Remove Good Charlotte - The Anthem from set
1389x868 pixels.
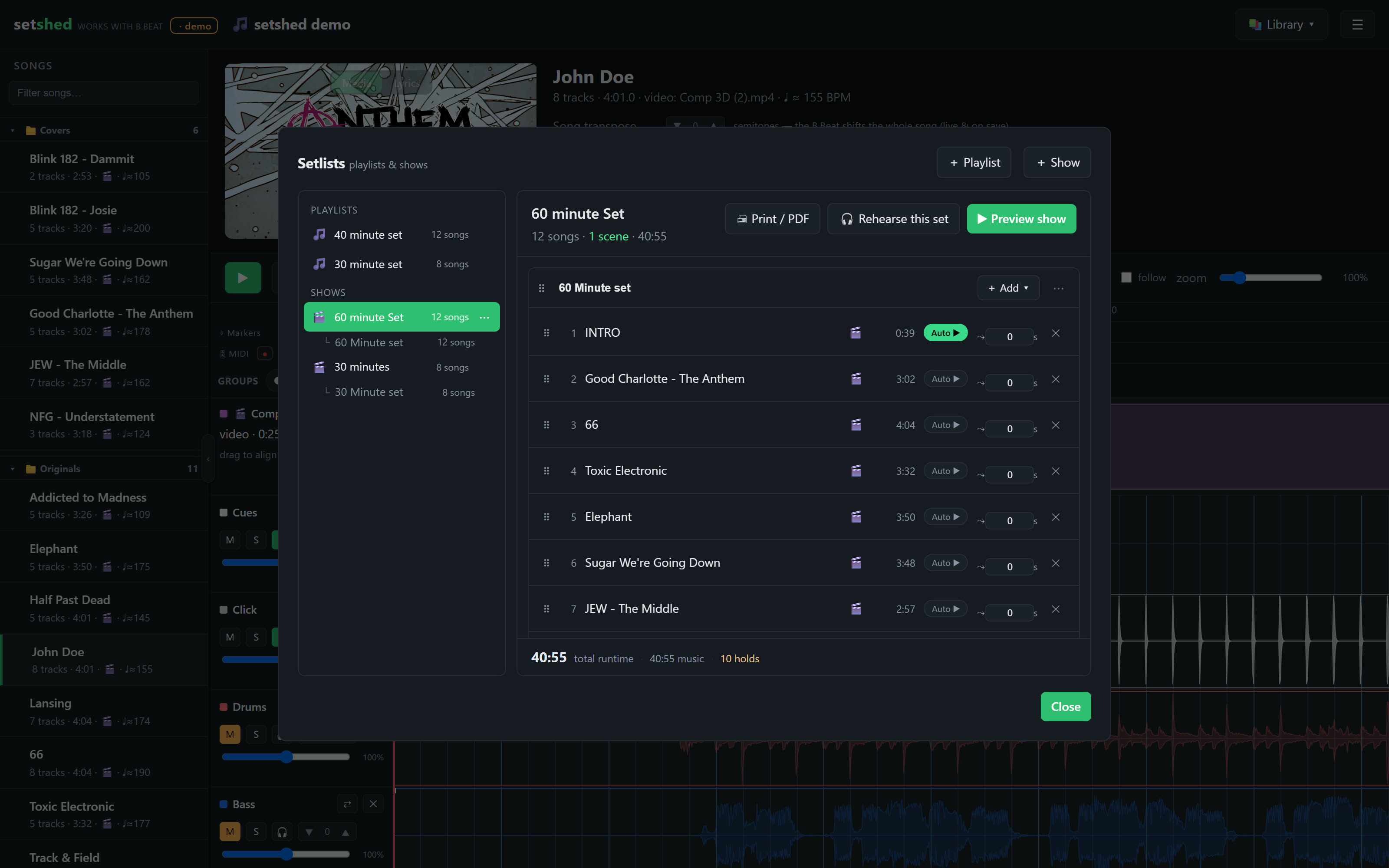(x=1056, y=379)
